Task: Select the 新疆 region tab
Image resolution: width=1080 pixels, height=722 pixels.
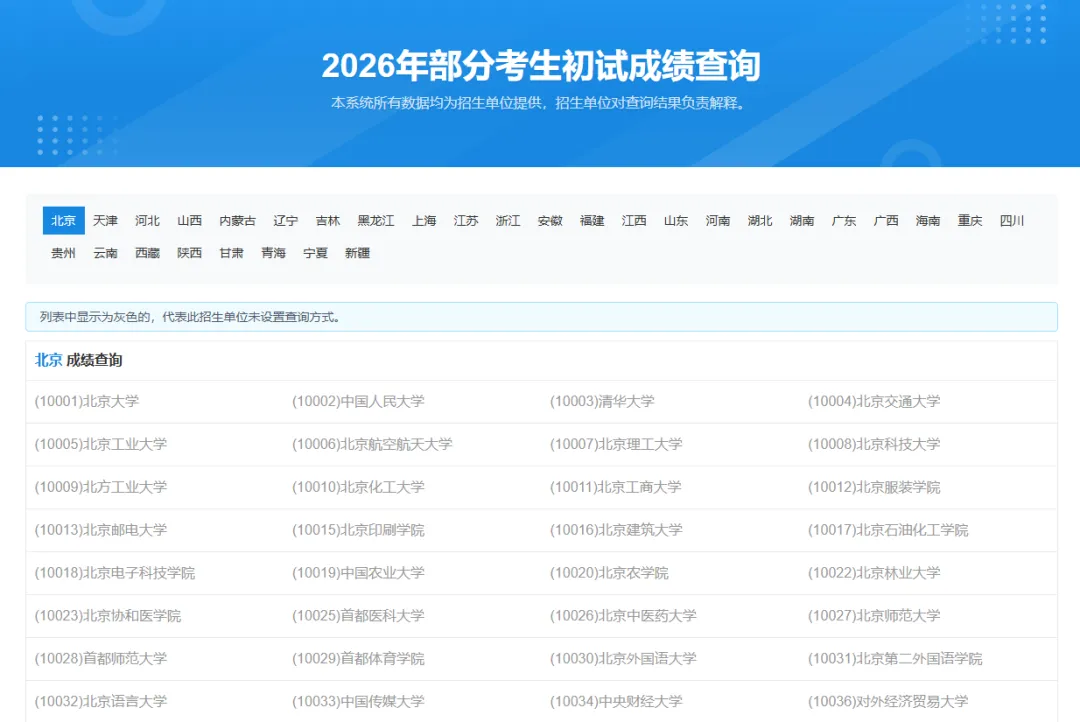Action: click(357, 253)
